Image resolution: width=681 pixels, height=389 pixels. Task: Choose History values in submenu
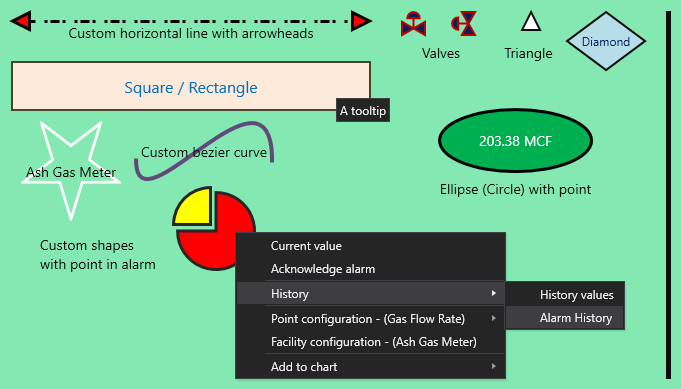pyautogui.click(x=565, y=295)
